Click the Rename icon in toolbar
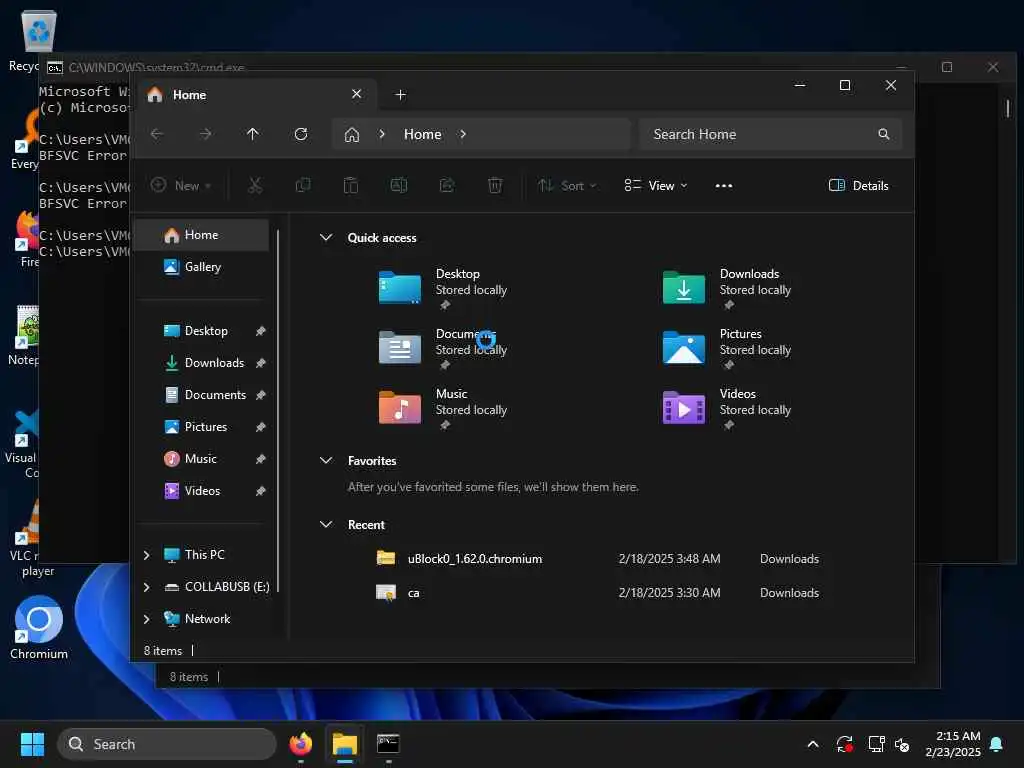 (399, 186)
